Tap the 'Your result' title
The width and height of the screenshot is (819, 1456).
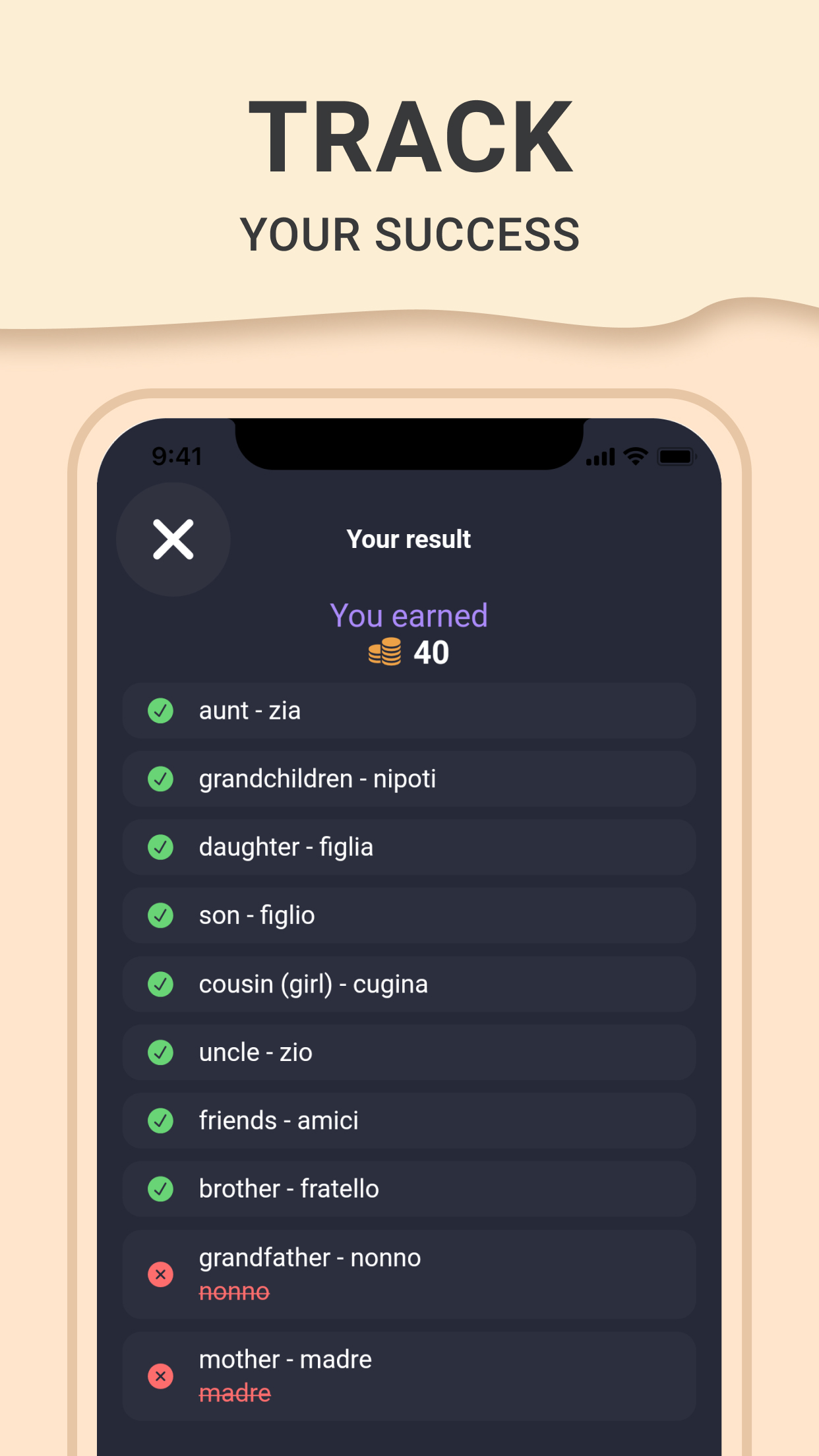(x=409, y=539)
